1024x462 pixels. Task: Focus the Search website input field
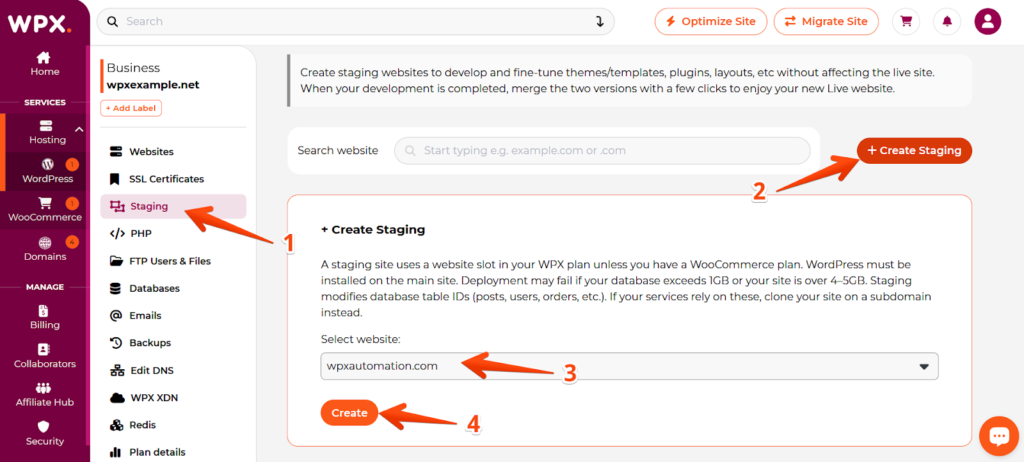click(602, 150)
